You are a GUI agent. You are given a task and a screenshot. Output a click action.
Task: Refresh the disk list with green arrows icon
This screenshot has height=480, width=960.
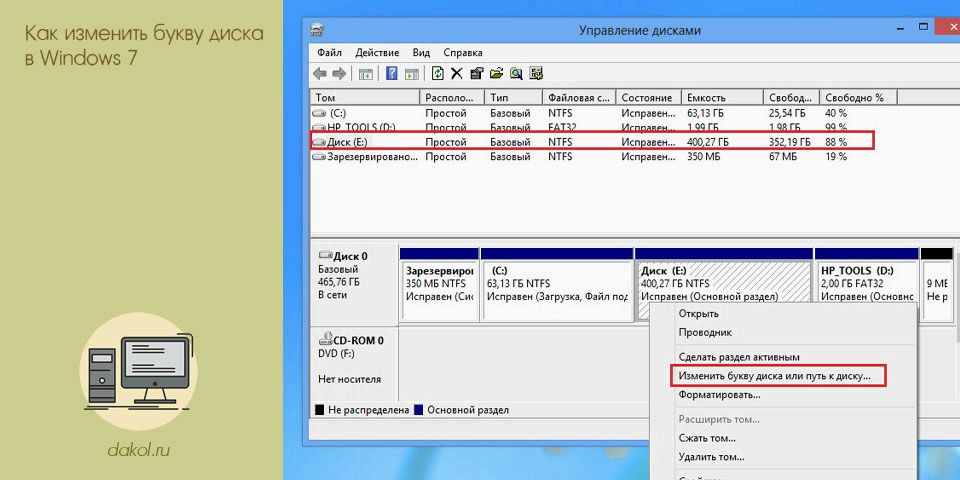(x=438, y=74)
